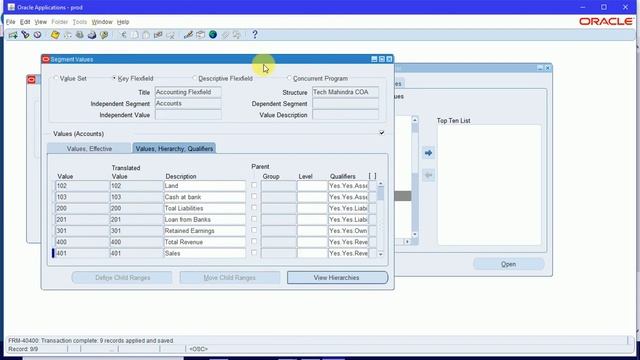Viewport: 640px width, 360px height.
Task: Click the Define Child Ranges button
Action: point(122,278)
